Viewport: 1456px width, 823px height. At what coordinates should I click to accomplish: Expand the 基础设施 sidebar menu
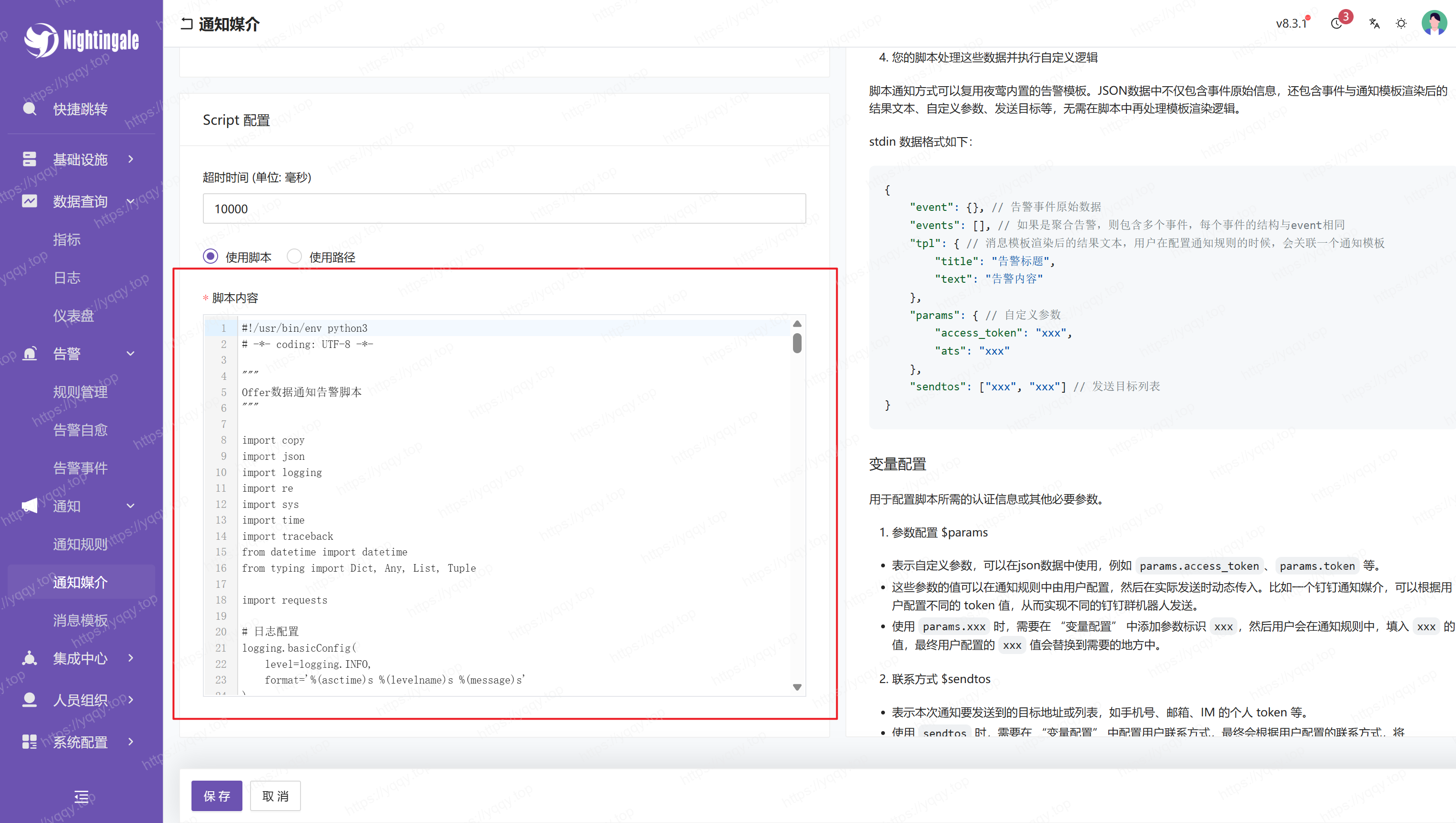click(80, 159)
